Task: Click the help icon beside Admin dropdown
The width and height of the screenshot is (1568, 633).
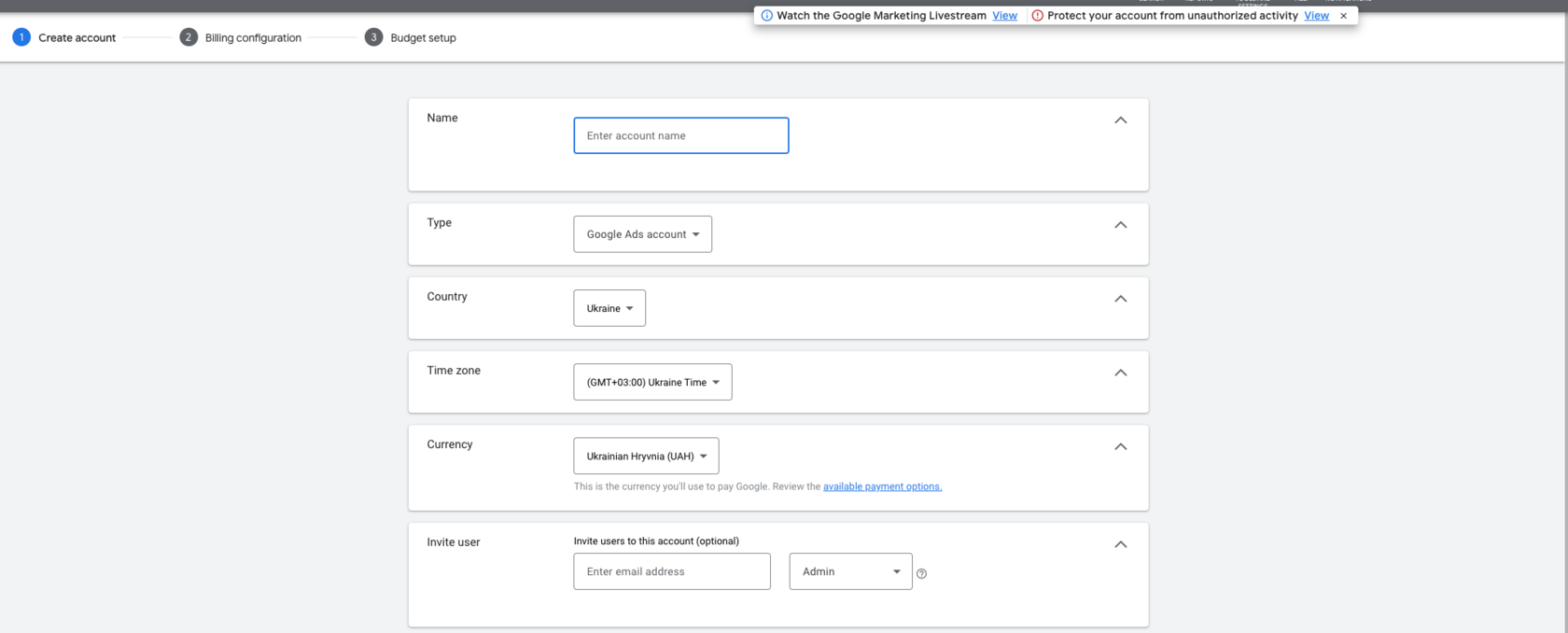Action: [x=921, y=573]
